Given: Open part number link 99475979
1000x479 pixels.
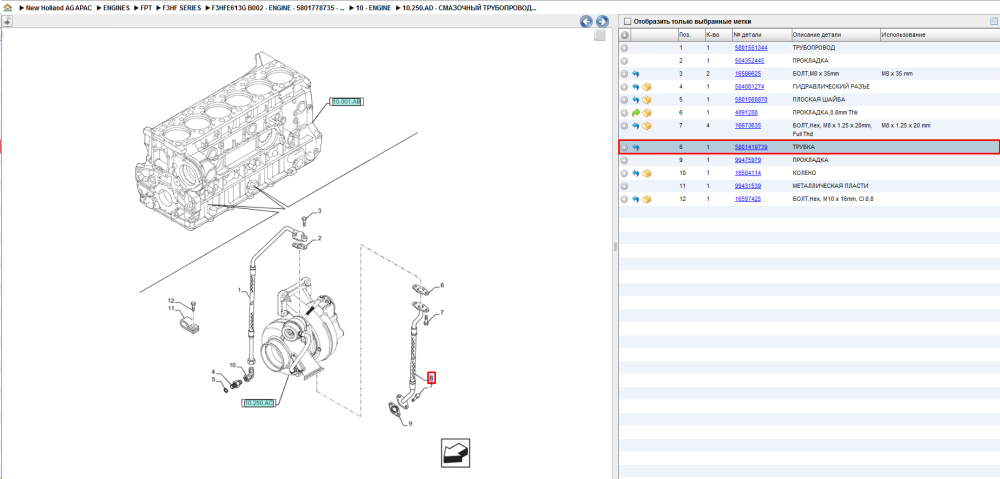Looking at the screenshot, I should pyautogui.click(x=747, y=160).
